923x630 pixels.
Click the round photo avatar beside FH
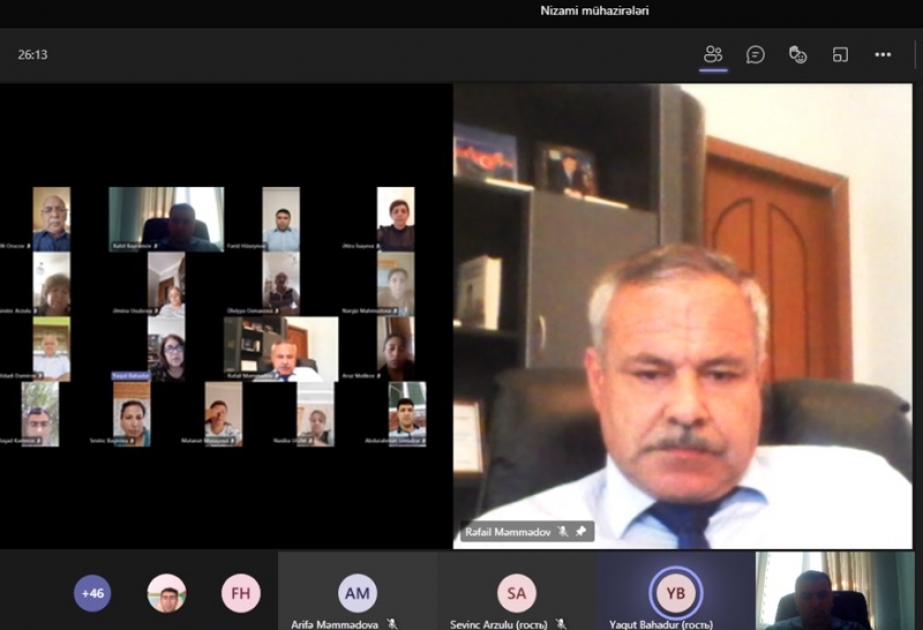(167, 593)
